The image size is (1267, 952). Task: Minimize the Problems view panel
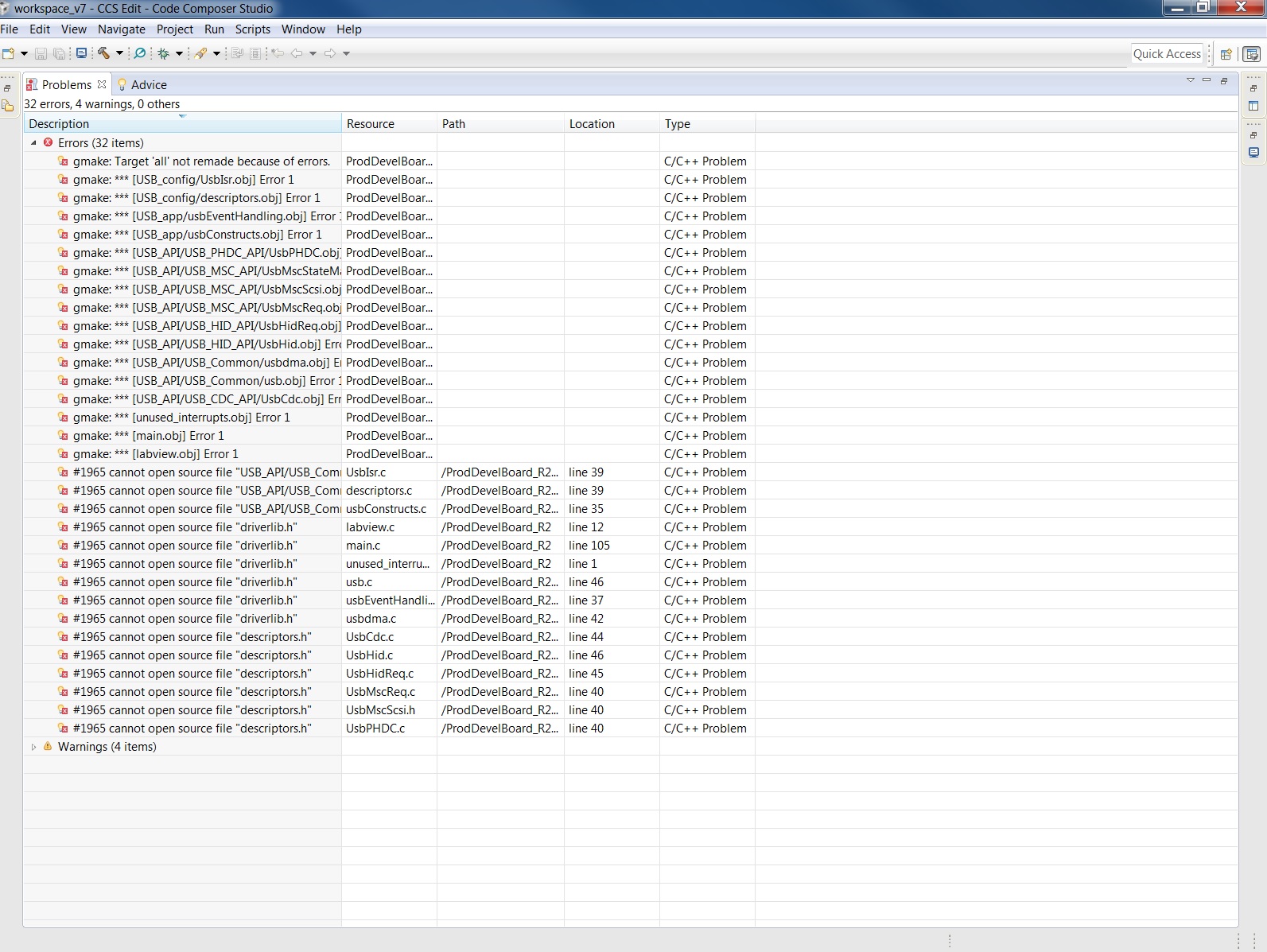[1207, 80]
